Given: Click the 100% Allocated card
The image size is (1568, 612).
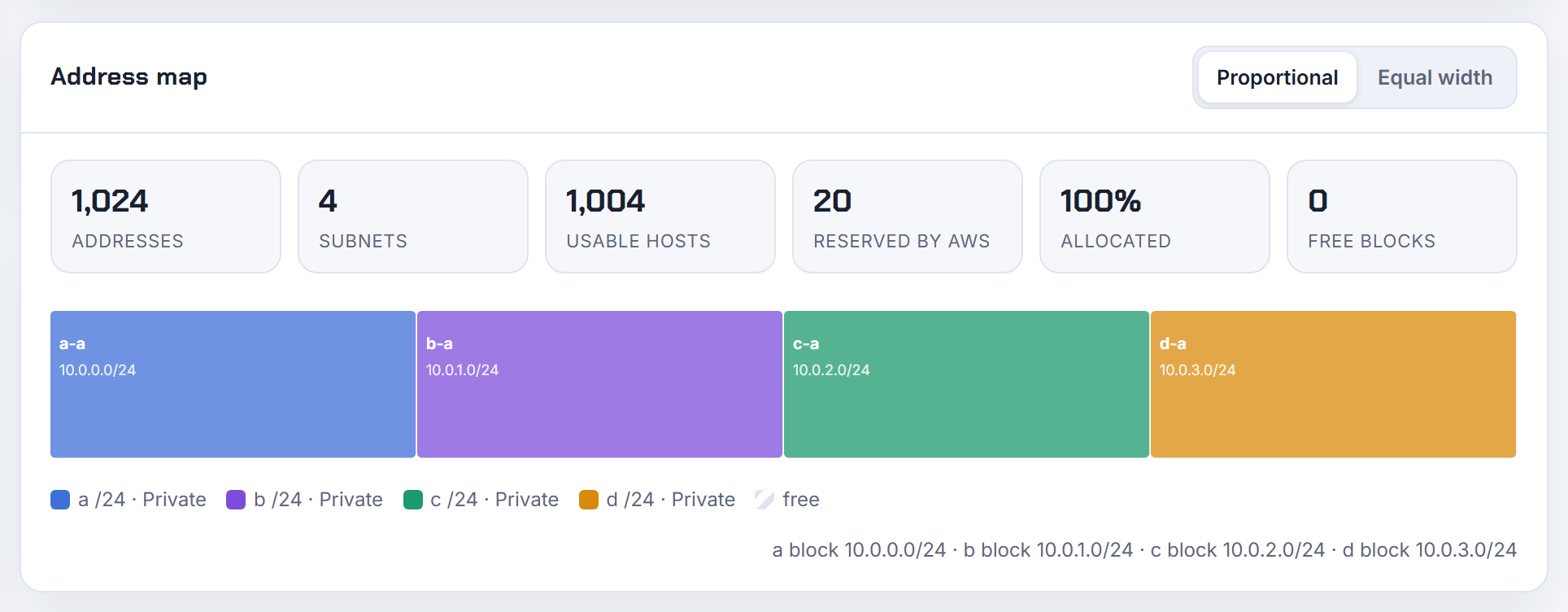Looking at the screenshot, I should tap(1155, 216).
